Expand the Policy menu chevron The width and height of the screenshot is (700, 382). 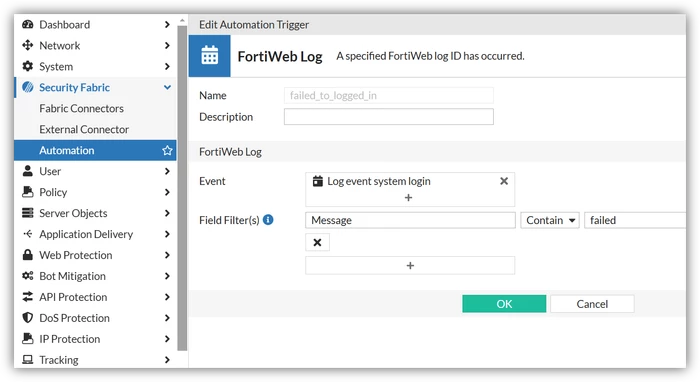tap(167, 192)
